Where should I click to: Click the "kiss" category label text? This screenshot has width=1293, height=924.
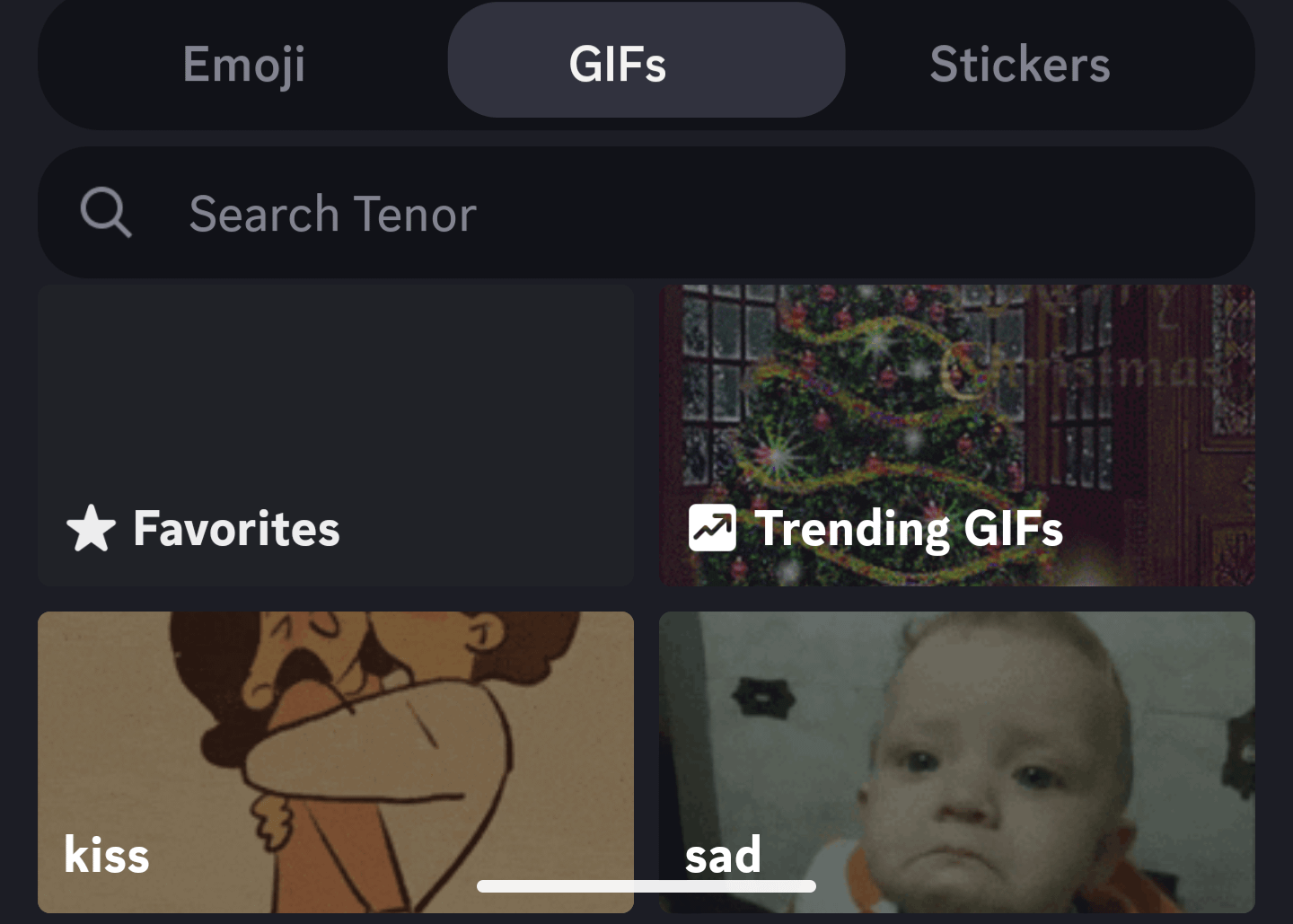tap(107, 854)
